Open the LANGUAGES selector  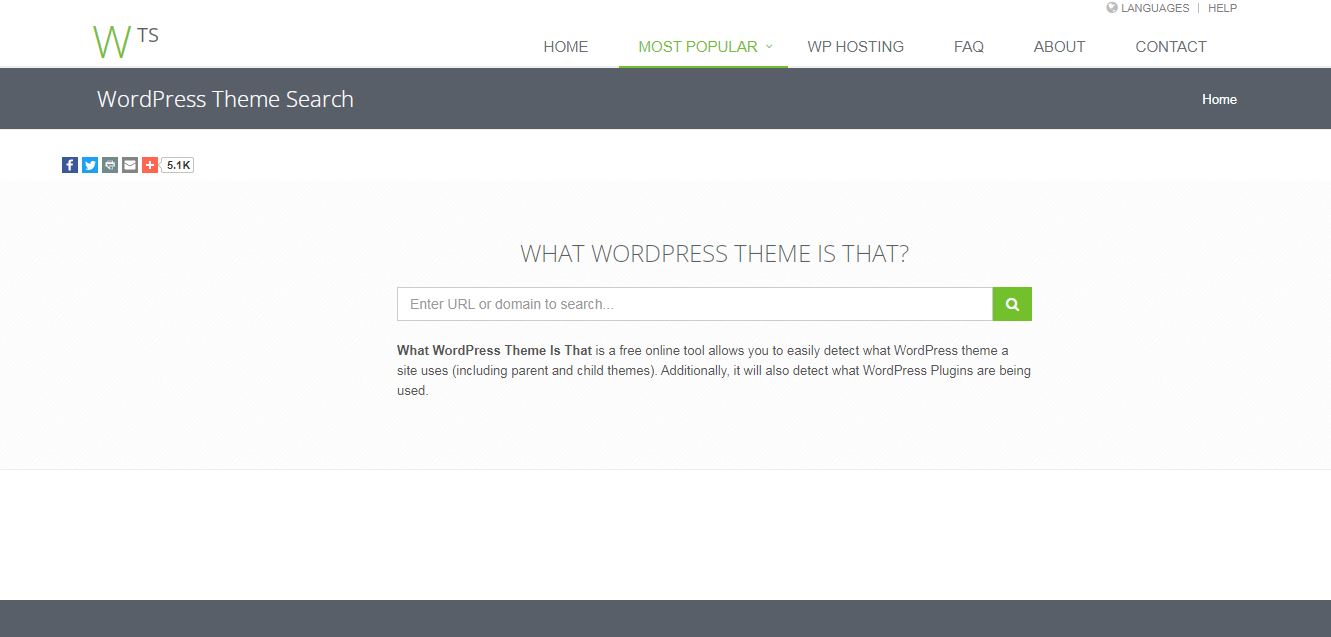(x=1156, y=8)
